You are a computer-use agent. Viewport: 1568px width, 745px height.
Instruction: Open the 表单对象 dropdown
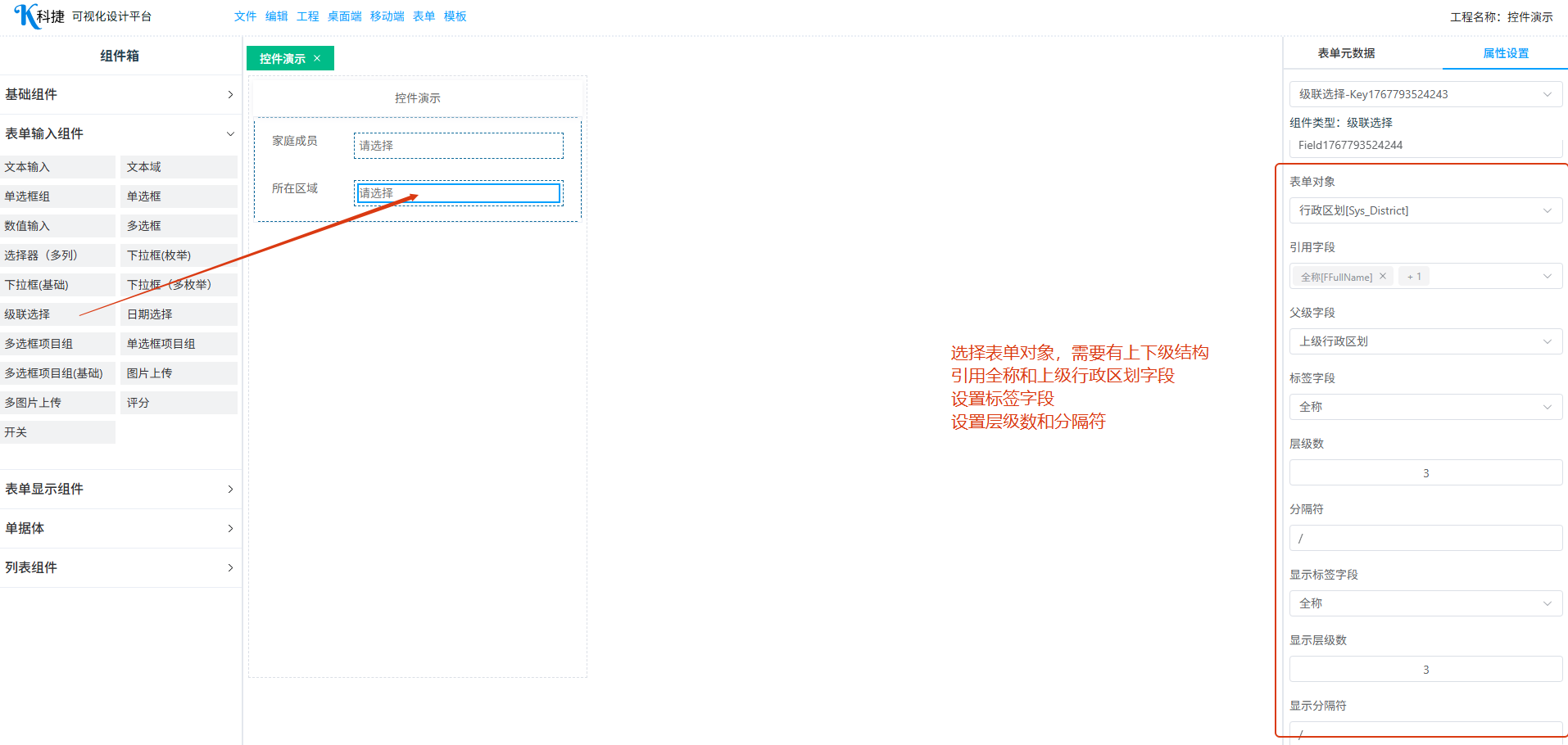tap(1425, 210)
